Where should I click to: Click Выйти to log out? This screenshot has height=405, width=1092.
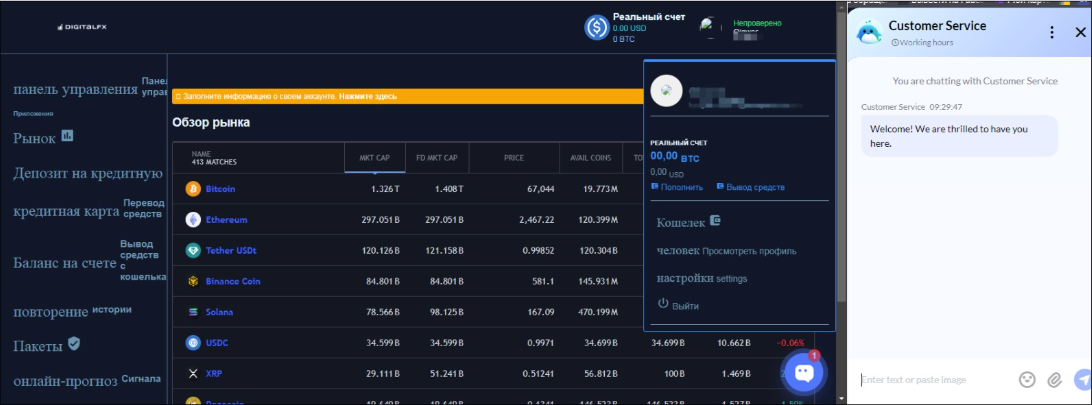pyautogui.click(x=685, y=306)
